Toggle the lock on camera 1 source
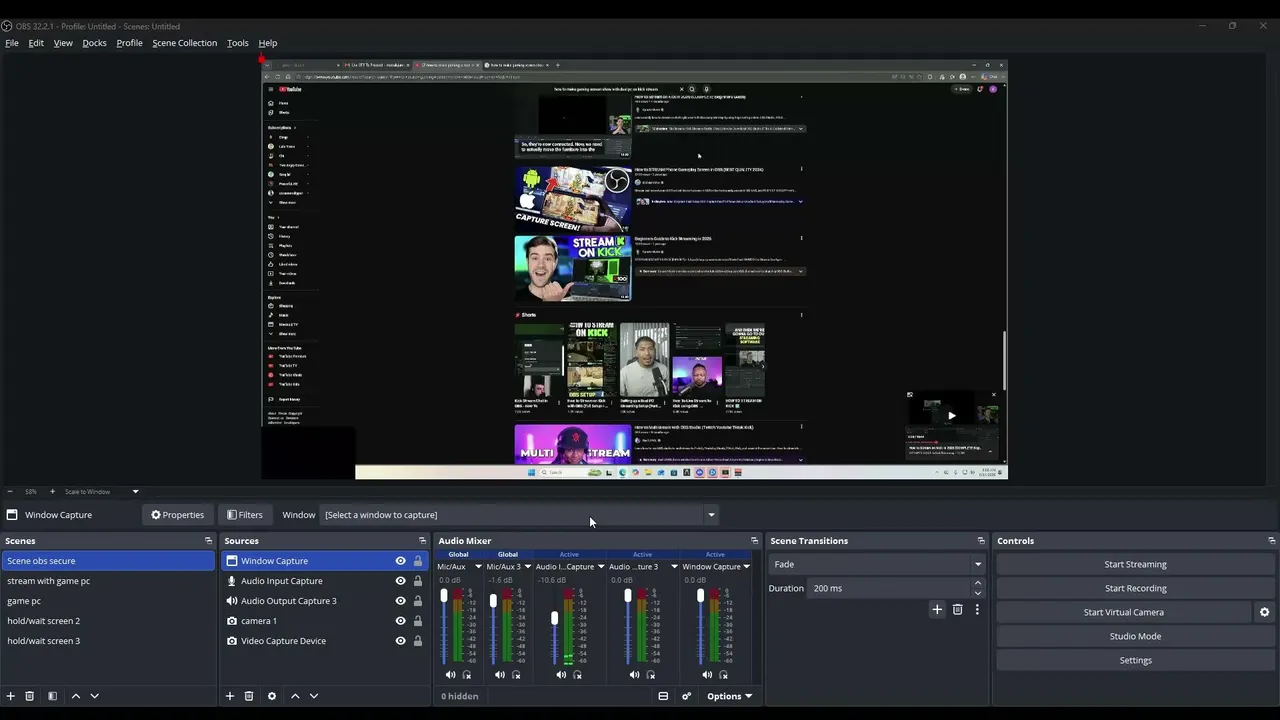Viewport: 1280px width, 720px height. [418, 621]
